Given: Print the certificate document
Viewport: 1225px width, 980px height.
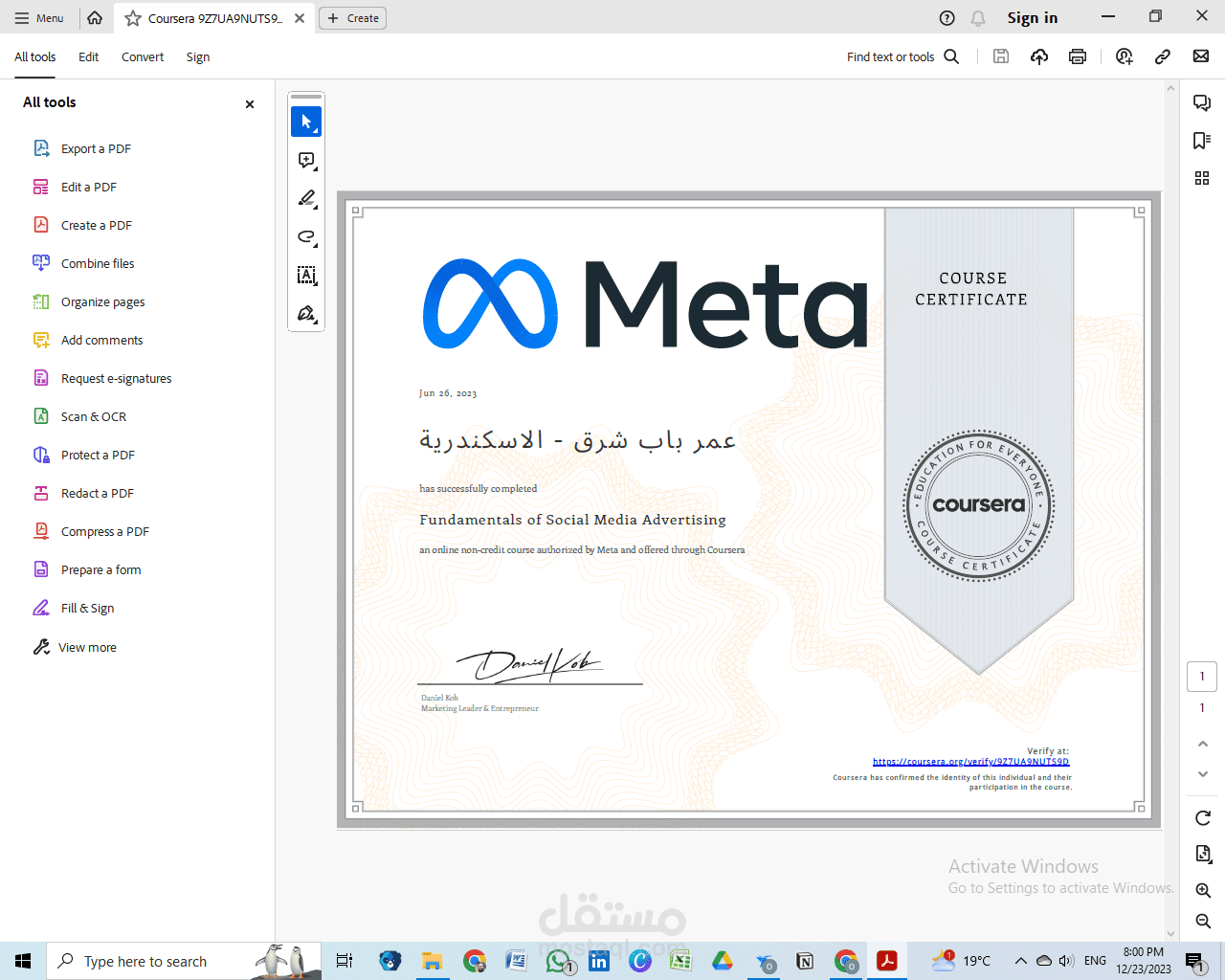Looking at the screenshot, I should click(x=1078, y=56).
